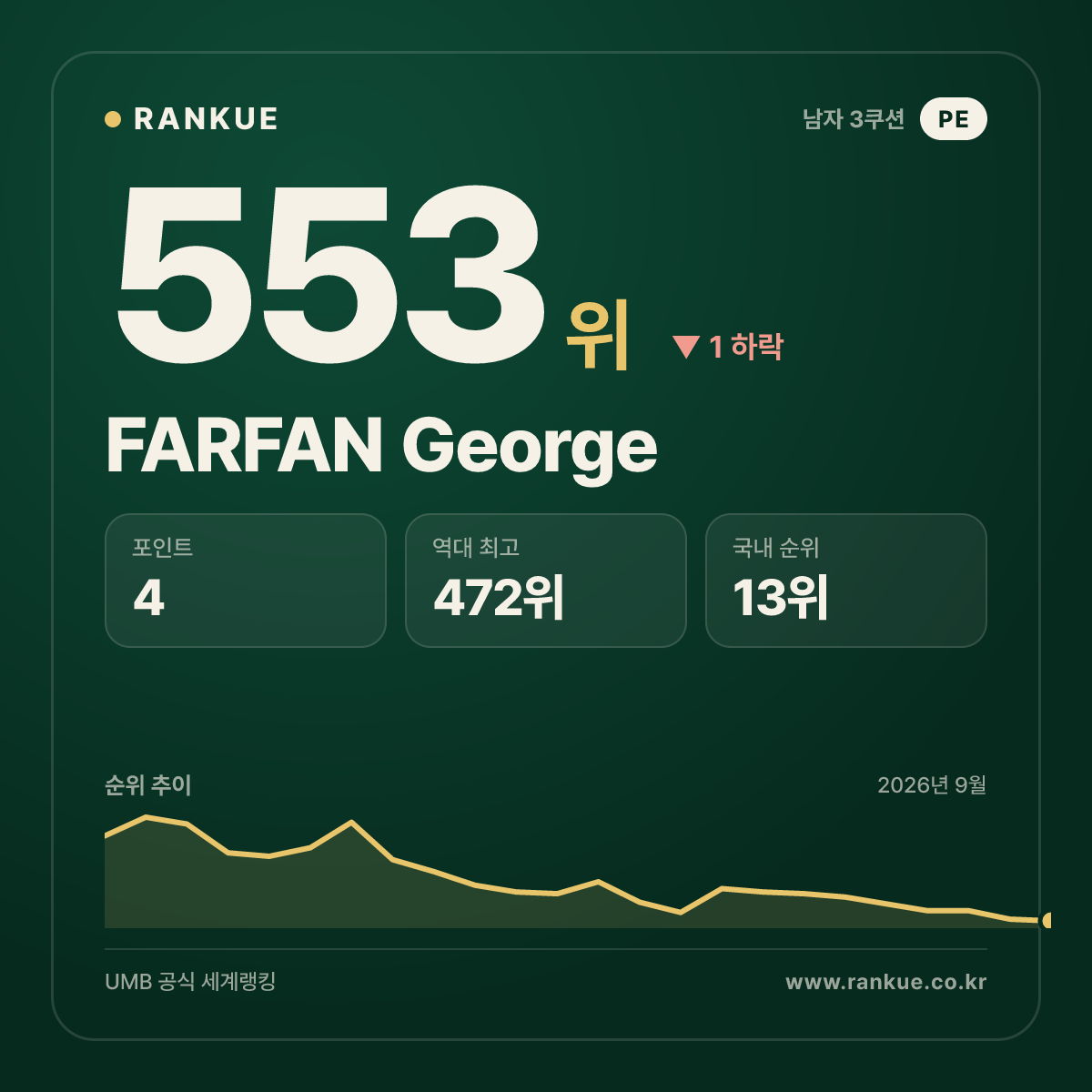
Task: Click the 순위 추이 chart heading
Action: pyautogui.click(x=148, y=785)
